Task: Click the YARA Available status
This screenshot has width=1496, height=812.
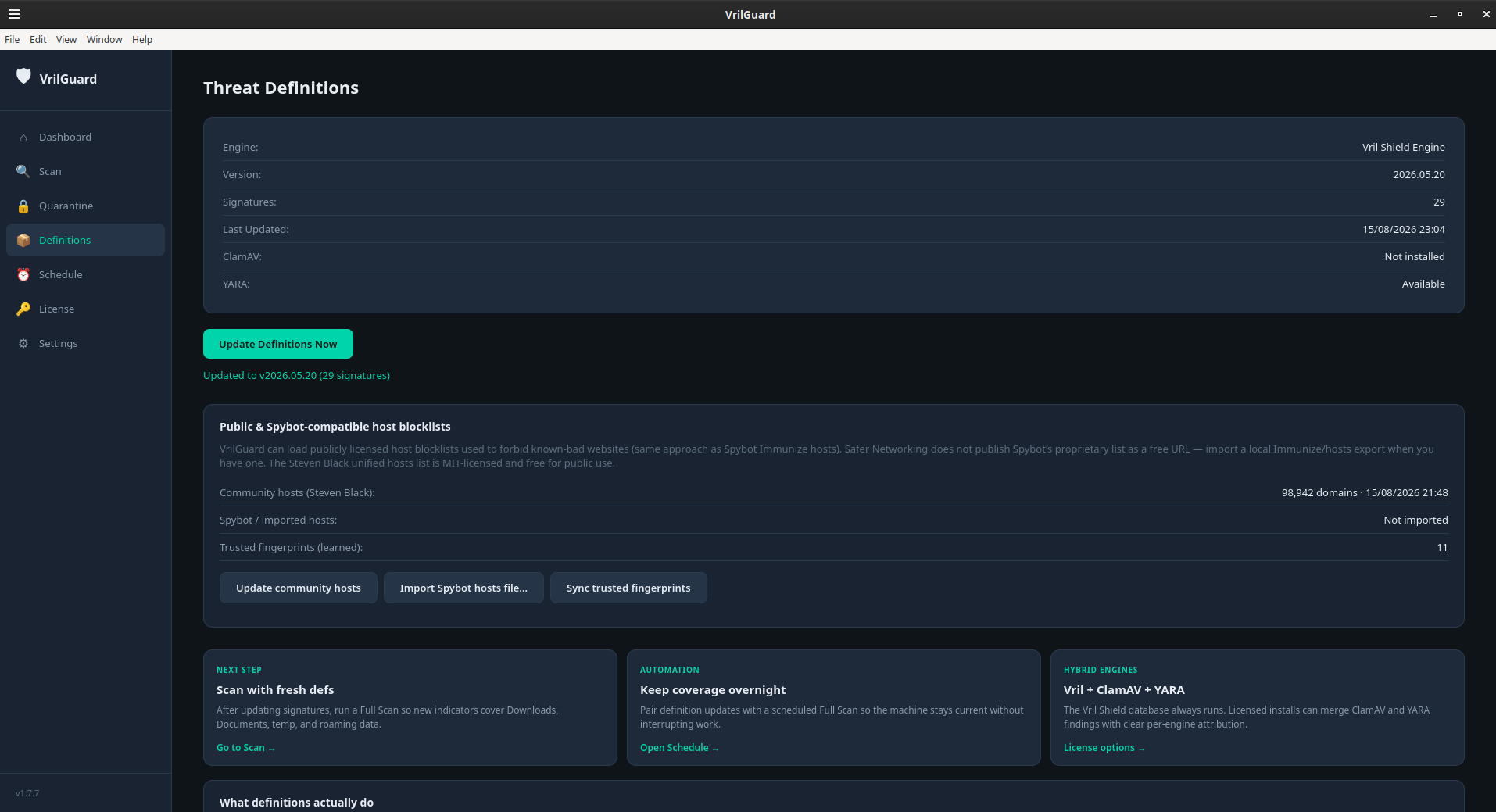Action: (x=1423, y=284)
